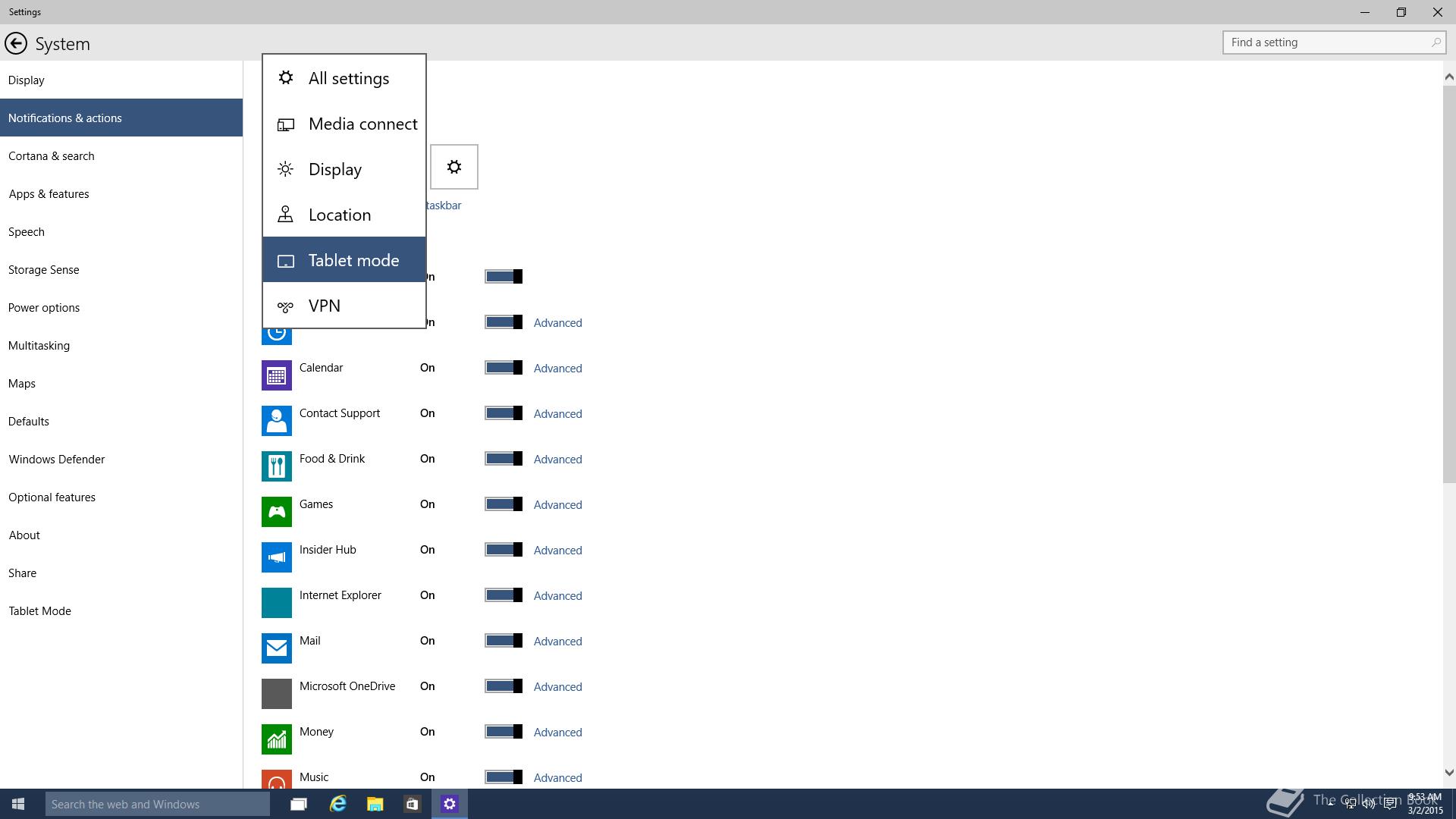
Task: Toggle Calendar notifications switch
Action: pyautogui.click(x=504, y=368)
